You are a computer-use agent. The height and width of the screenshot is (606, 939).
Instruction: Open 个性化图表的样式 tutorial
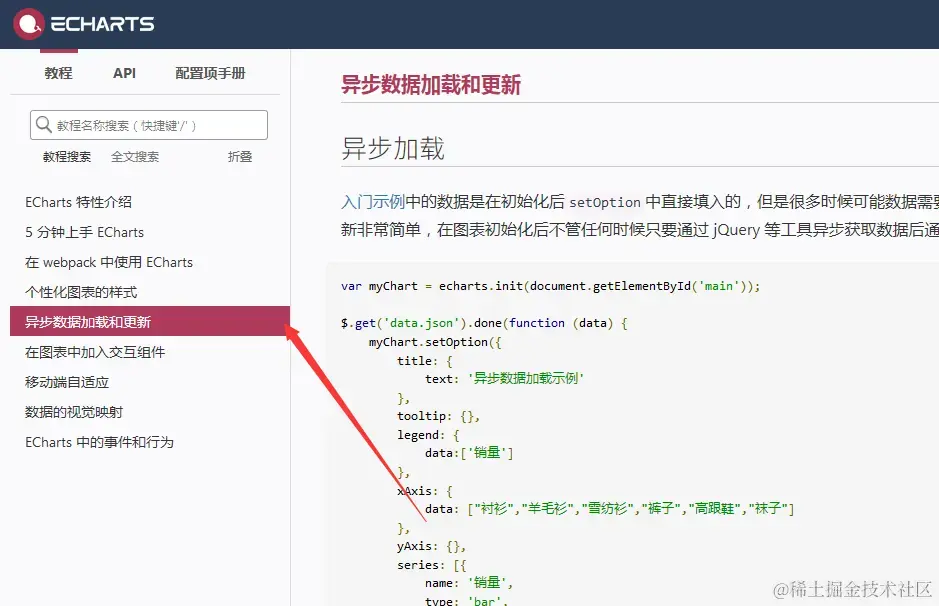[81, 292]
